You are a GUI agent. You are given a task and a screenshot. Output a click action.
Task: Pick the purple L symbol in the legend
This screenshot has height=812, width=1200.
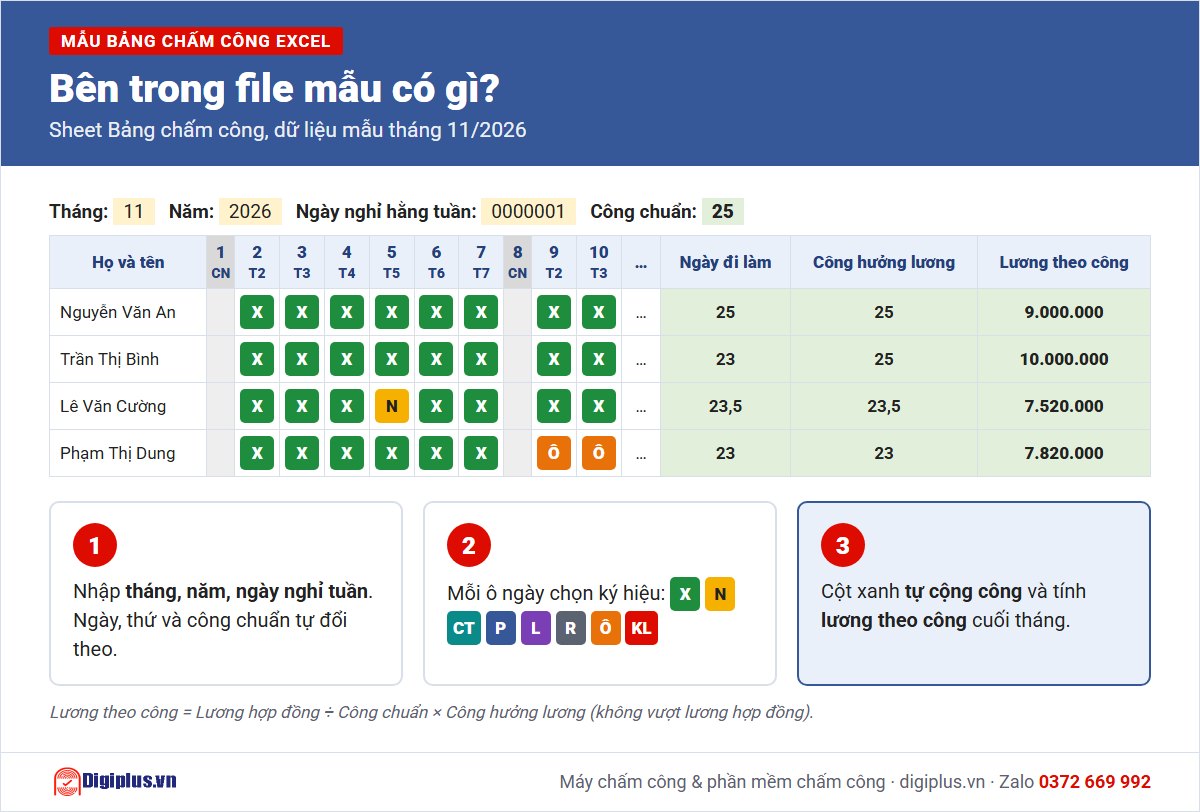pyautogui.click(x=536, y=628)
